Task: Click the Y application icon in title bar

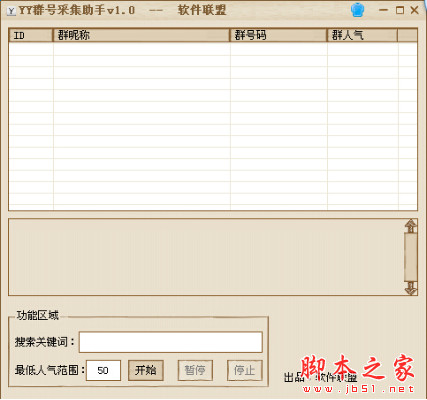Action: 11,11
